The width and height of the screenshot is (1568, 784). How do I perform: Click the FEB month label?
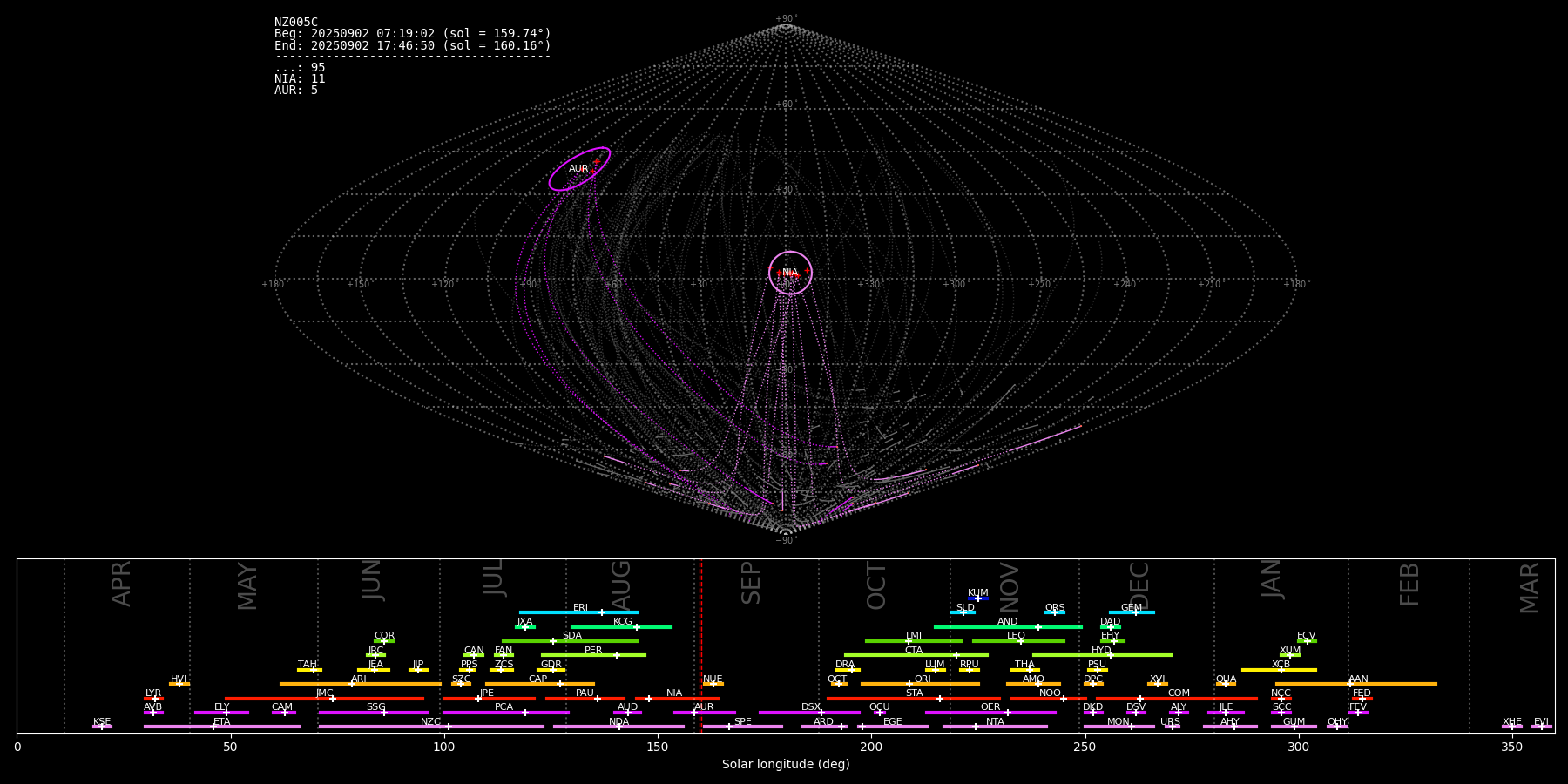point(1409,585)
